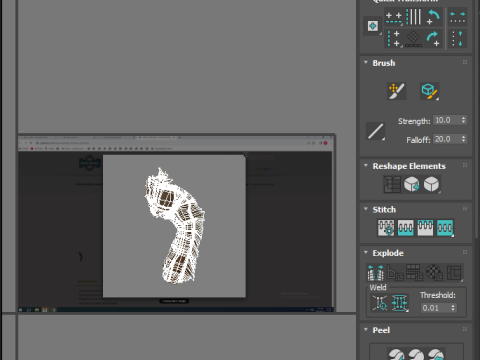Click the Set Pivot icon in Quick Transform
This screenshot has width=480, height=360.
[373, 26]
